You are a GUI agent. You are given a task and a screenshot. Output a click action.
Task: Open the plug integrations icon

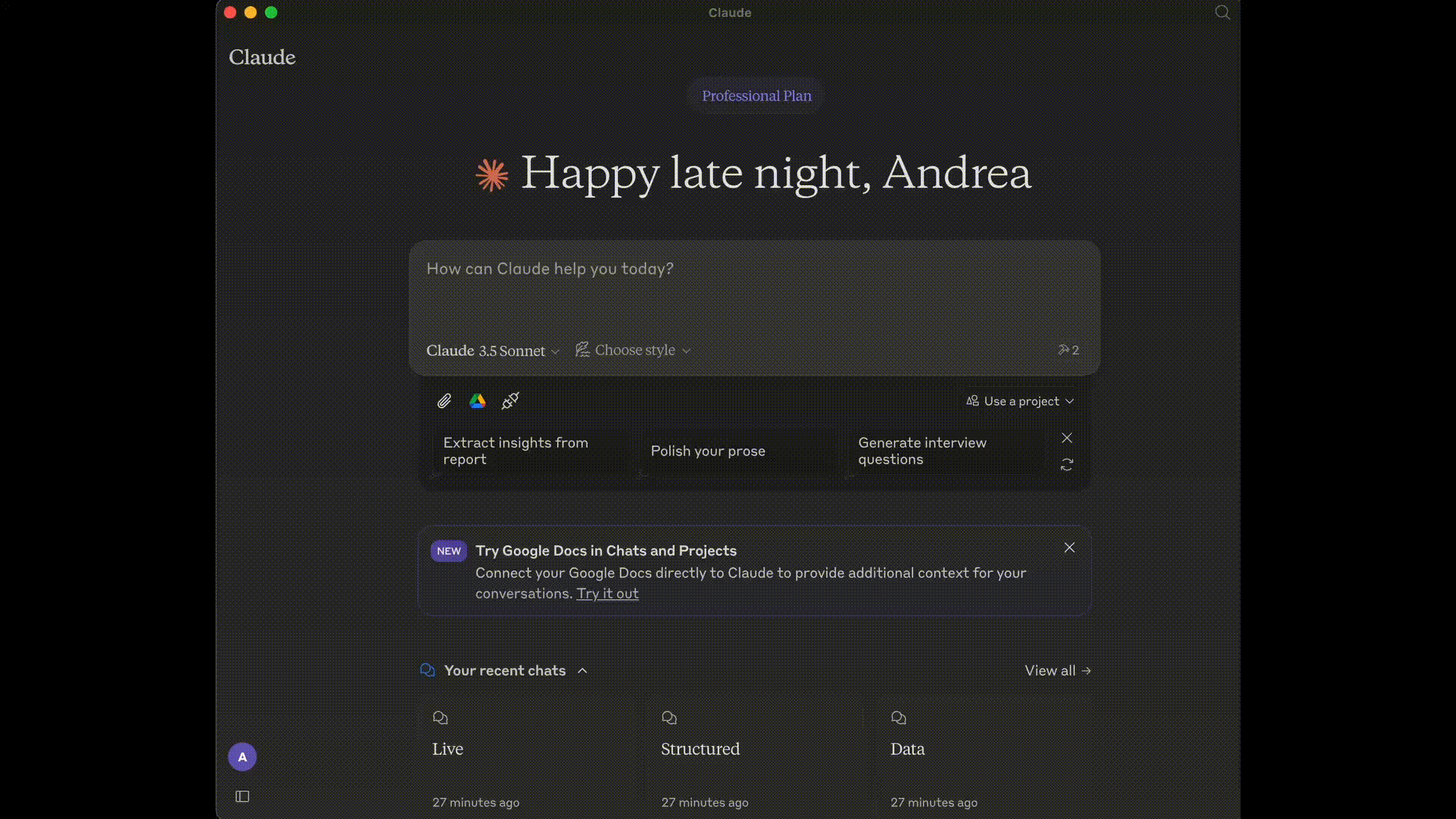(x=510, y=400)
